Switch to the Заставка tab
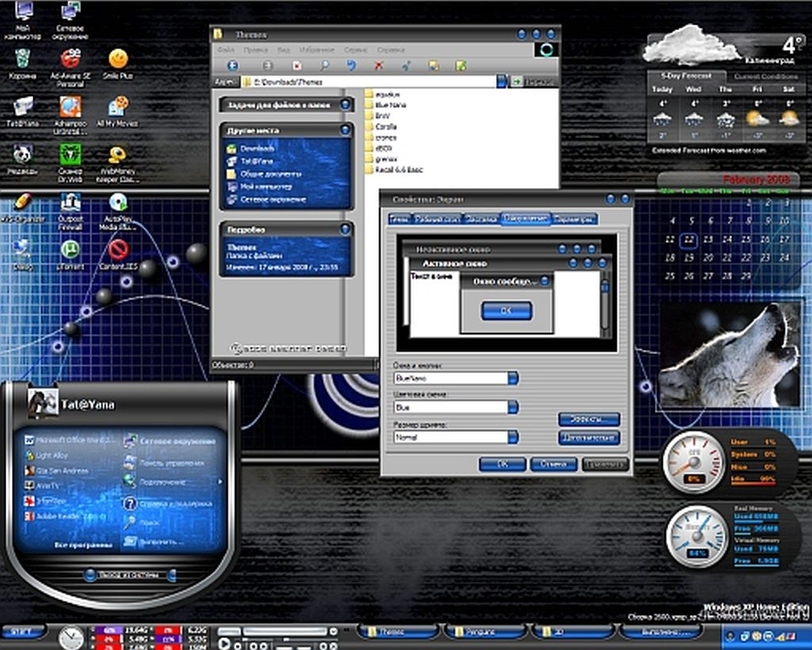 481,219
